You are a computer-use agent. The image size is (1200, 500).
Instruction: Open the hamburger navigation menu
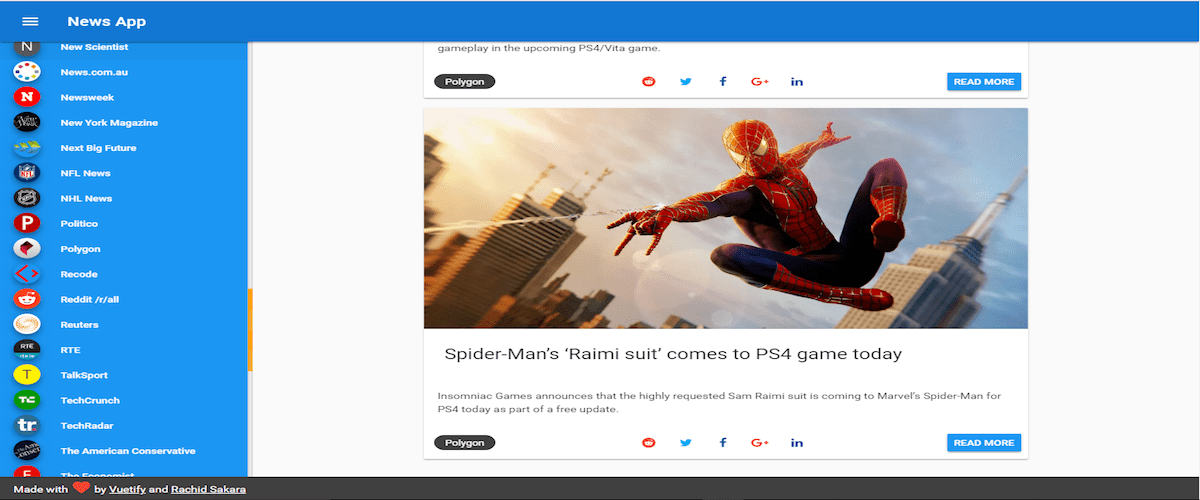[x=30, y=21]
